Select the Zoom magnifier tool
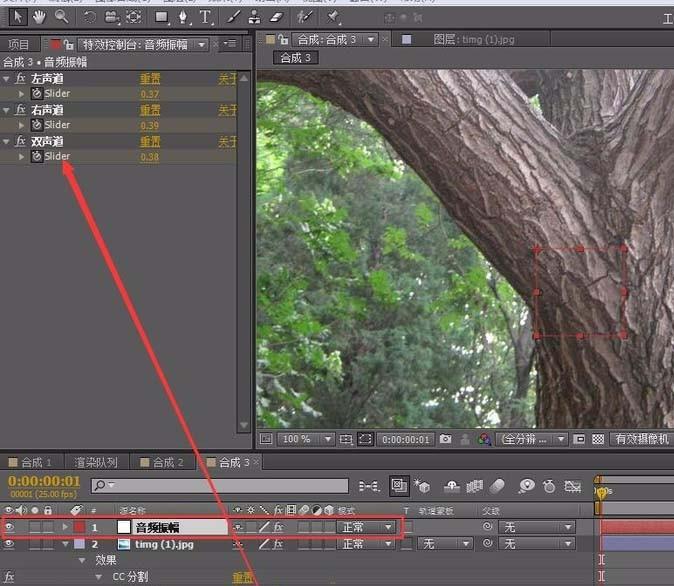 click(61, 17)
